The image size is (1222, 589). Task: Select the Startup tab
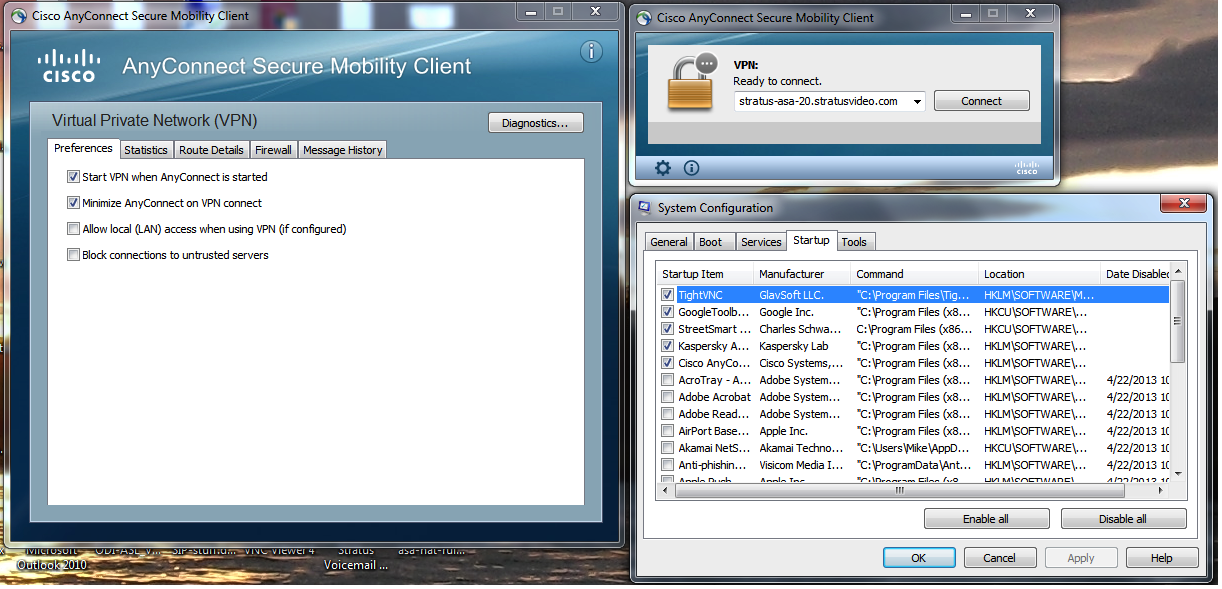811,240
